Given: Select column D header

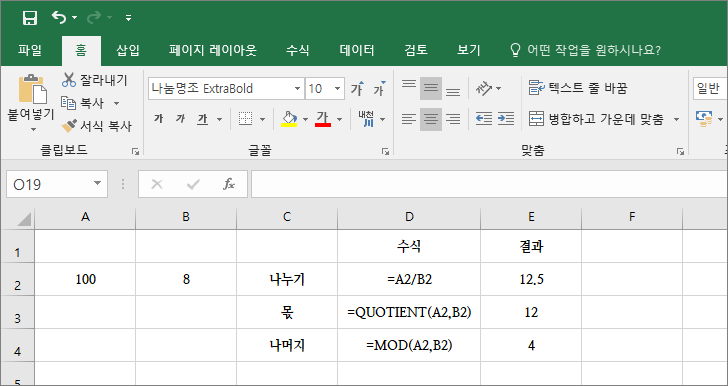Looking at the screenshot, I should (x=409, y=217).
